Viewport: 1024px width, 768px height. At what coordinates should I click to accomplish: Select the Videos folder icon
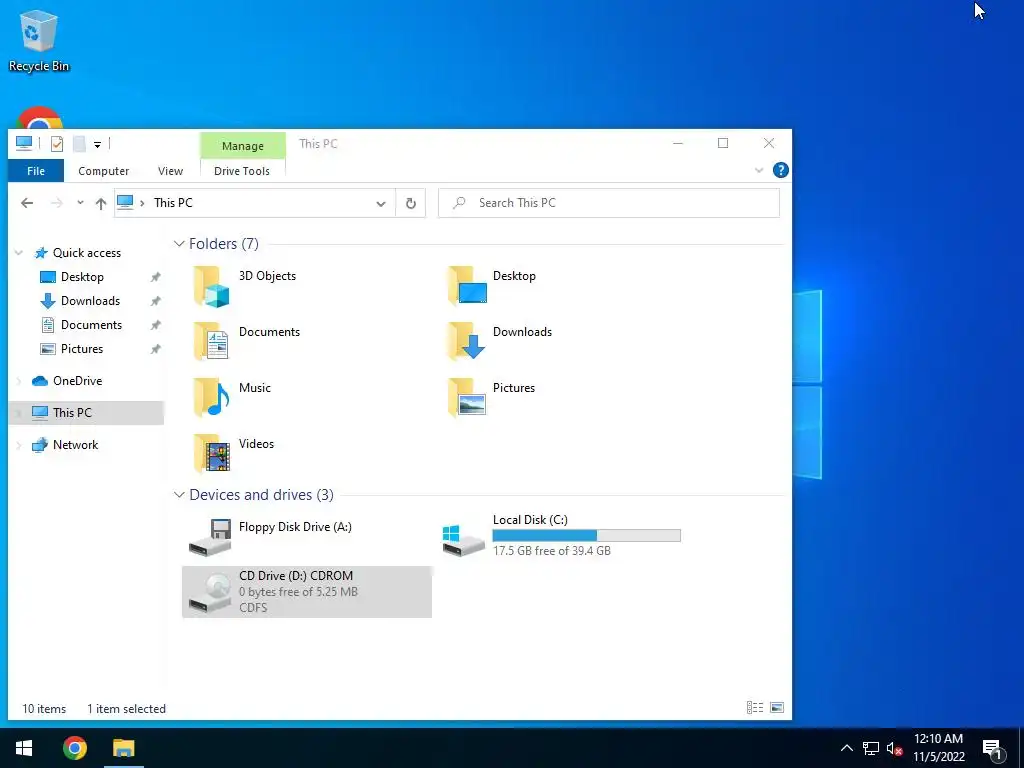212,453
